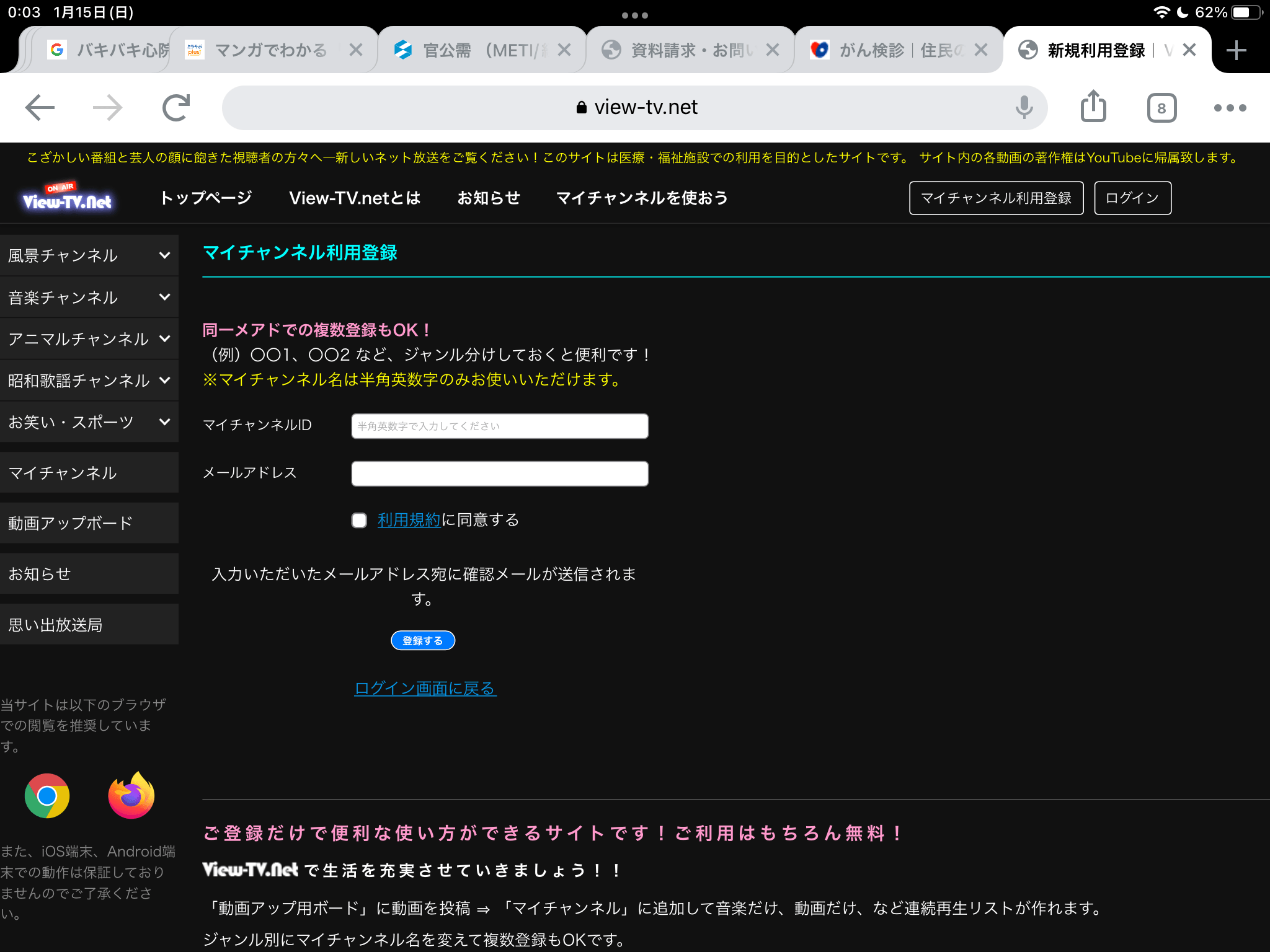Close the 官公需 tab
The image size is (1270, 952).
(564, 50)
